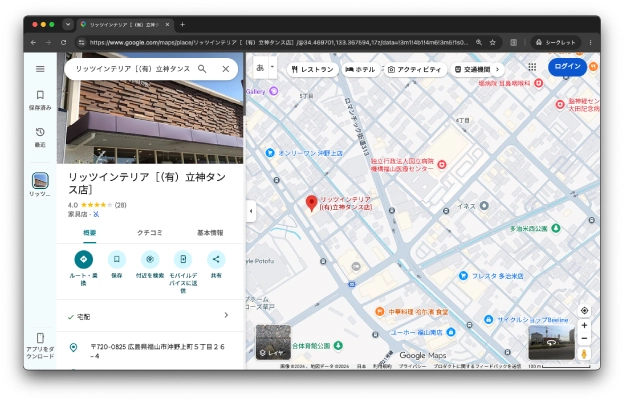Switch to the クチコミ tab
Screen dimensions: 624x401
click(x=150, y=233)
